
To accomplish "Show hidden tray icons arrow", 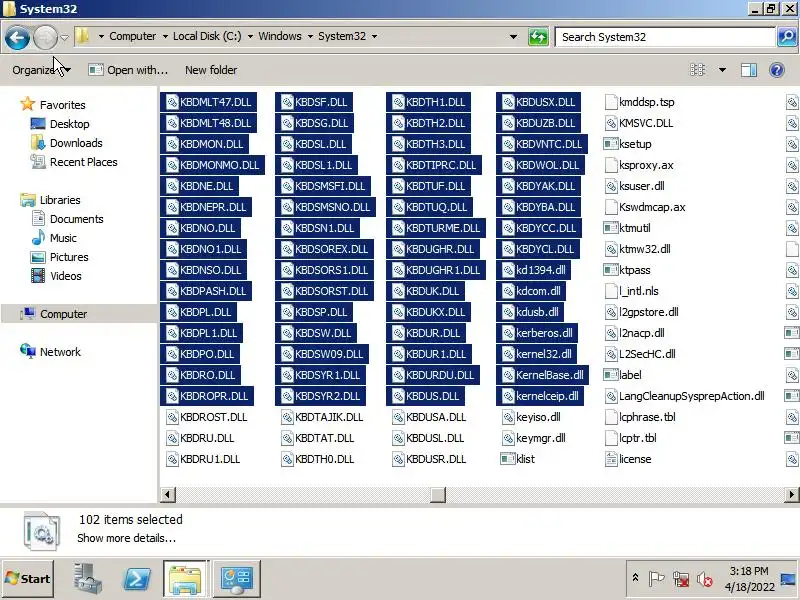I will 636,578.
